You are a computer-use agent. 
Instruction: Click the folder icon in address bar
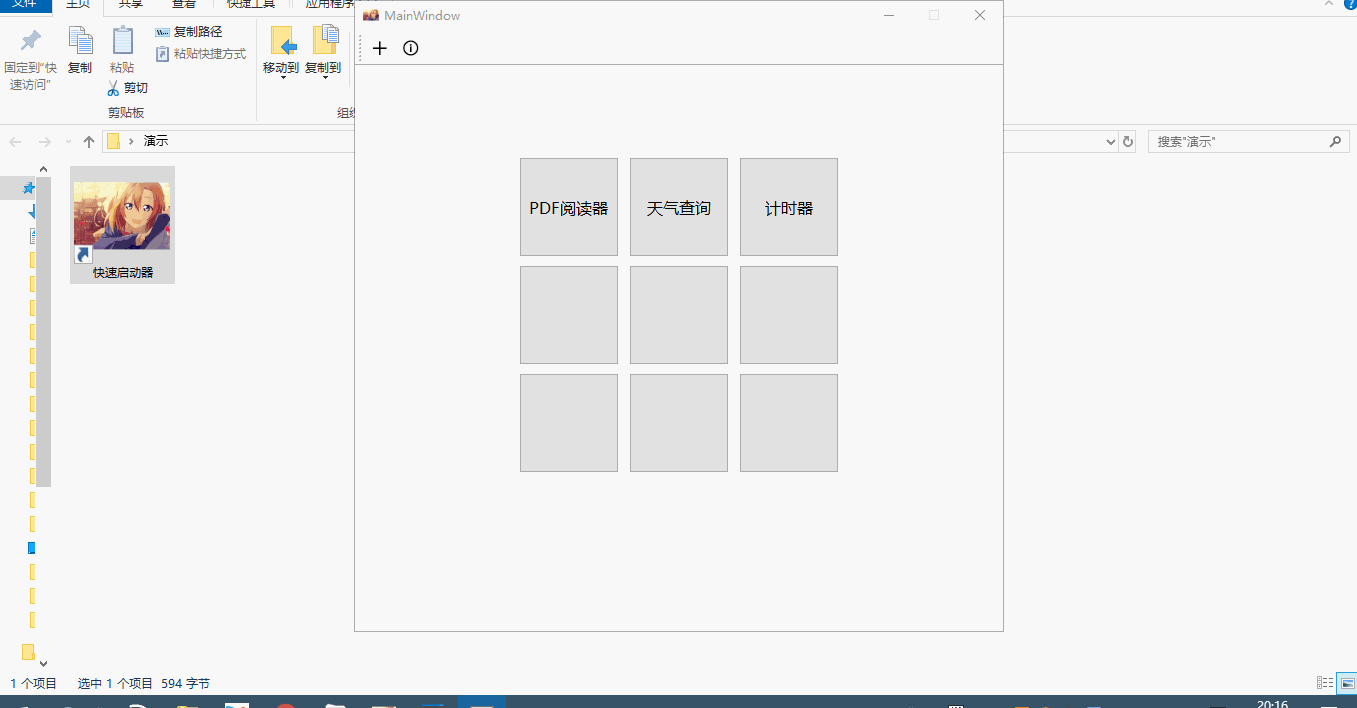[x=113, y=141]
